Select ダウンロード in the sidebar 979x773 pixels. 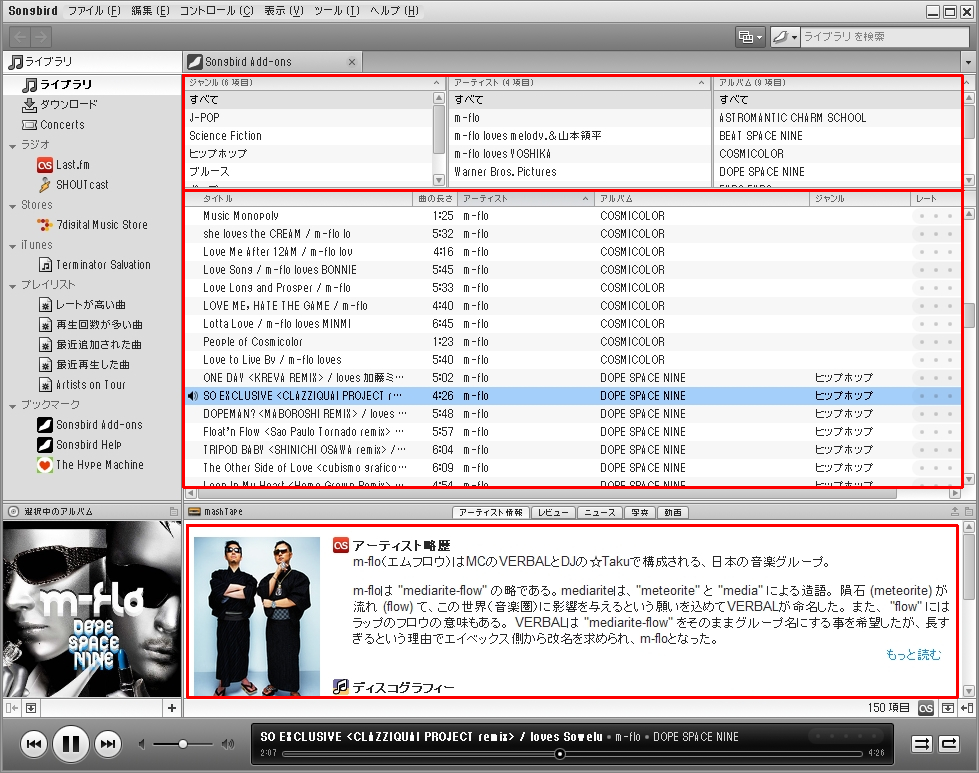click(x=69, y=104)
